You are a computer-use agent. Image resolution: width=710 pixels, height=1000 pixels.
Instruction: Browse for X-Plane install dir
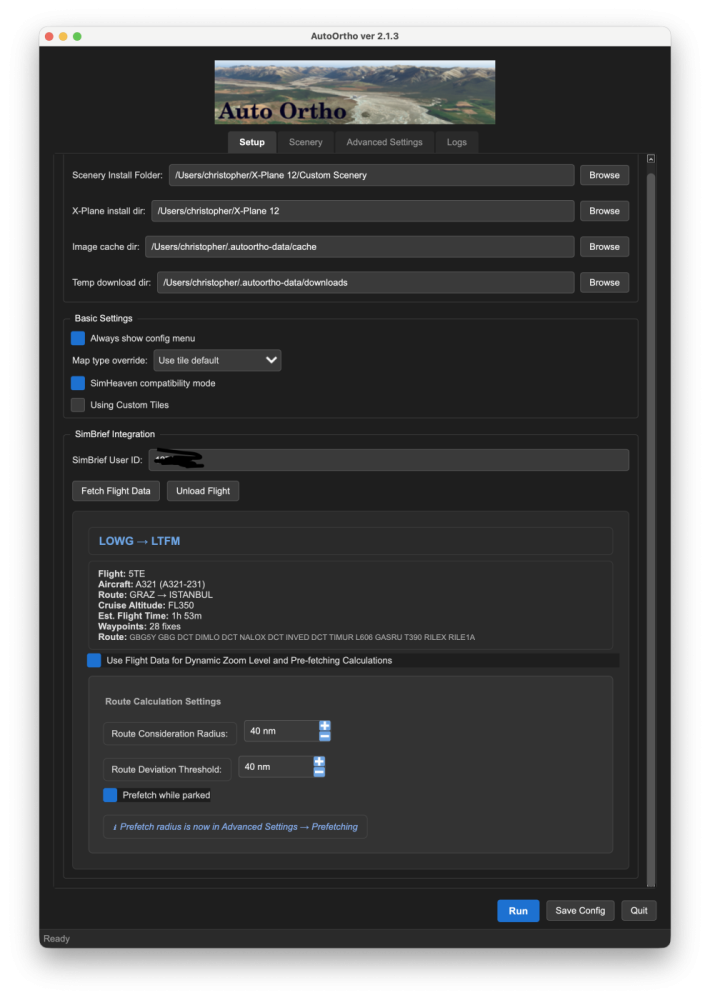[603, 211]
